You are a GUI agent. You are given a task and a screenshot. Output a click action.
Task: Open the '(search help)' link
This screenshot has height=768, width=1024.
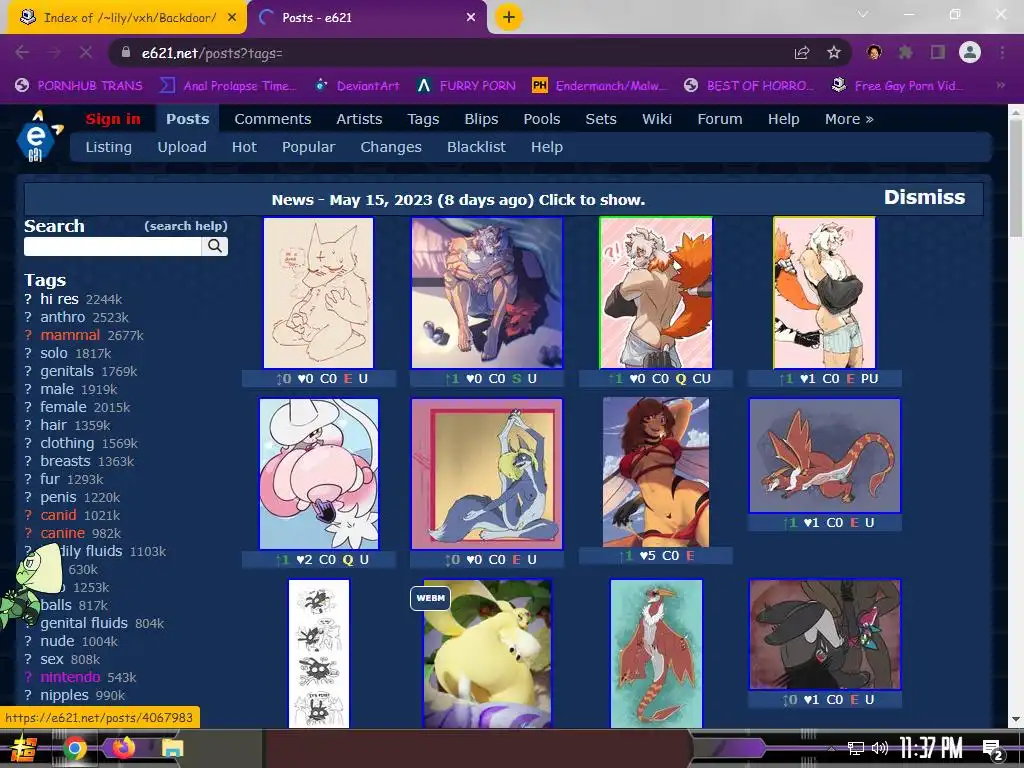185,226
